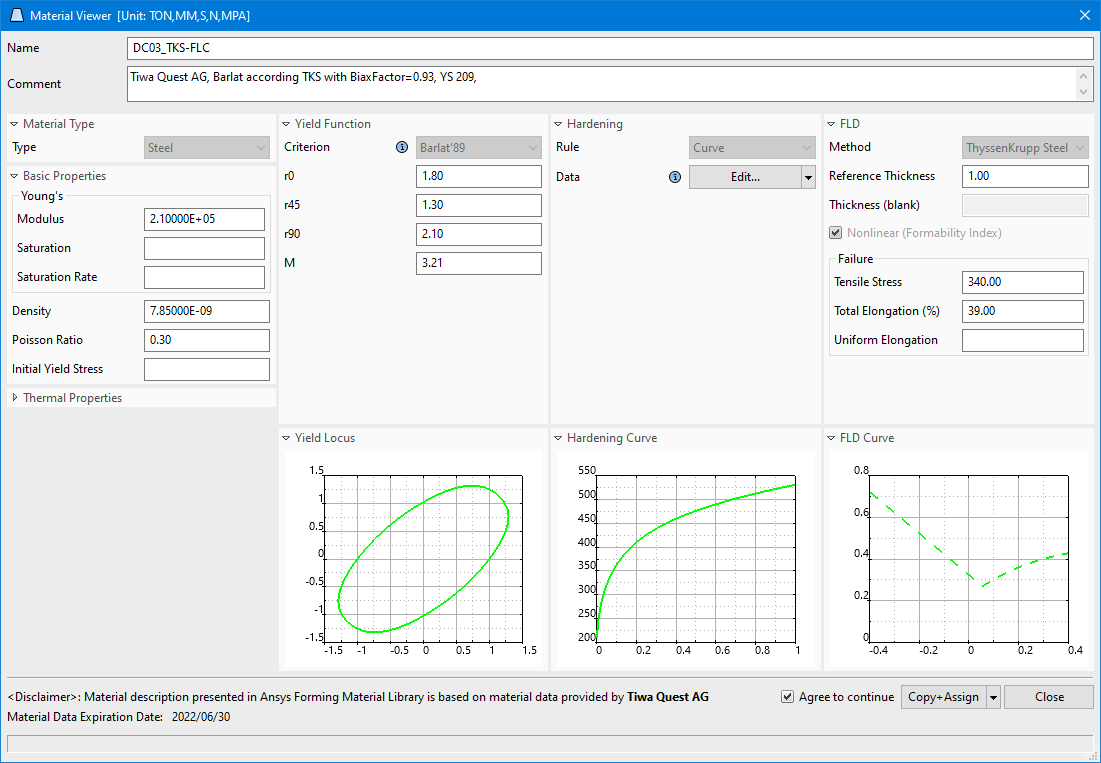Image resolution: width=1101 pixels, height=763 pixels.
Task: Click the Tensile Stress input field
Action: pos(1022,282)
